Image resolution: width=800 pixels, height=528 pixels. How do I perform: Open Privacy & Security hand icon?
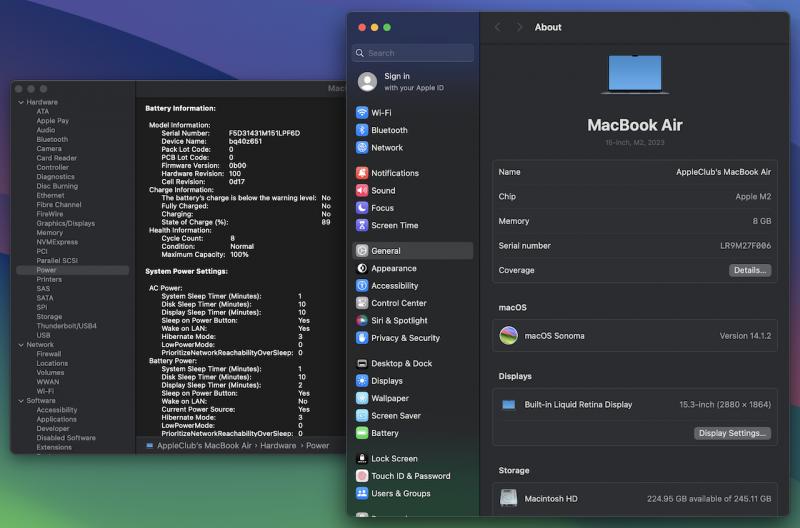[x=362, y=338]
